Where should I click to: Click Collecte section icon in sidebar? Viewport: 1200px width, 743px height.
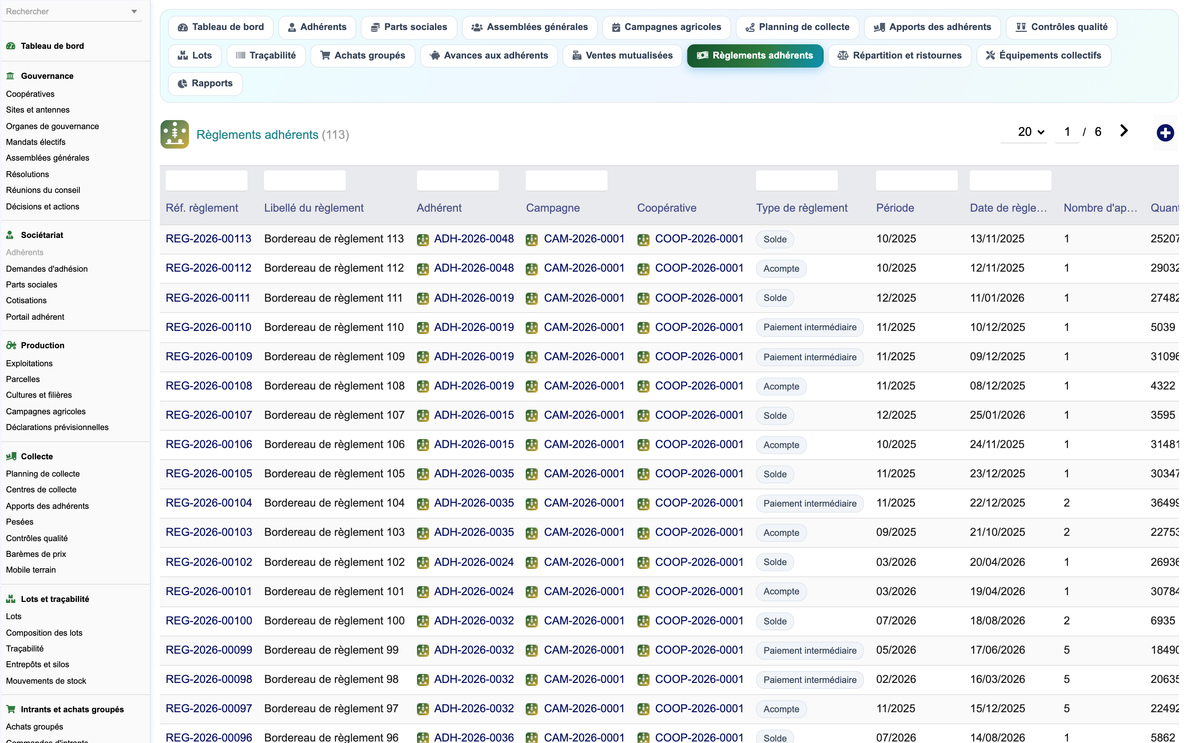point(11,457)
